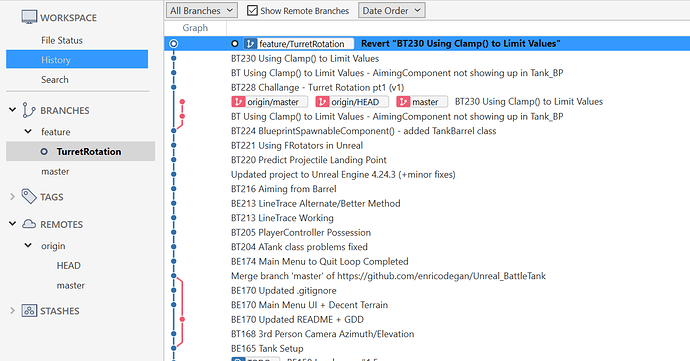Click the origin/master branch label

pos(269,102)
